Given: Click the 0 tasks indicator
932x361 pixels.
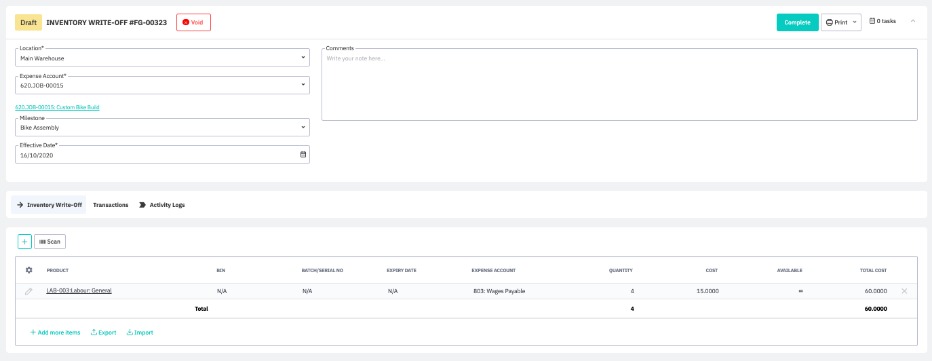Looking at the screenshot, I should pos(882,21).
